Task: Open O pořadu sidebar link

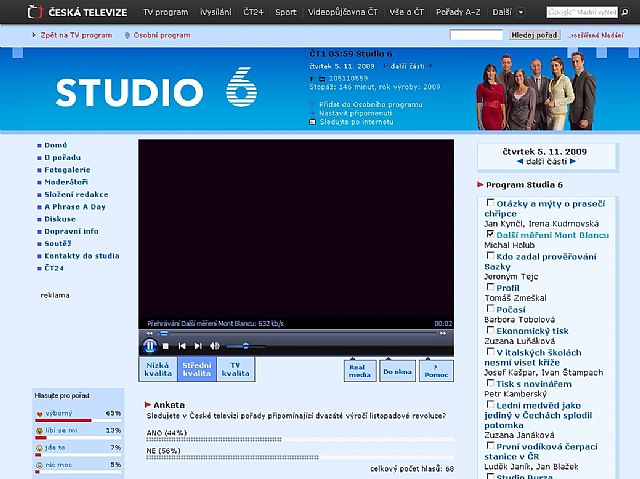Action: (x=62, y=157)
